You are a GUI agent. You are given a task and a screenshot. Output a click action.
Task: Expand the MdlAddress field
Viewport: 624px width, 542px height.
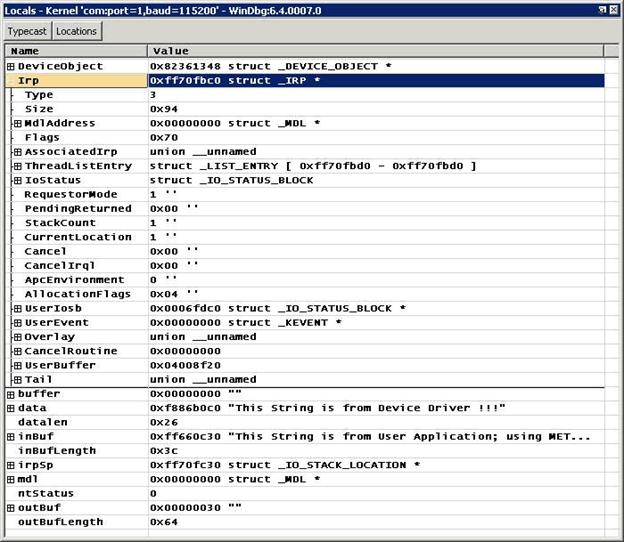tap(17, 123)
